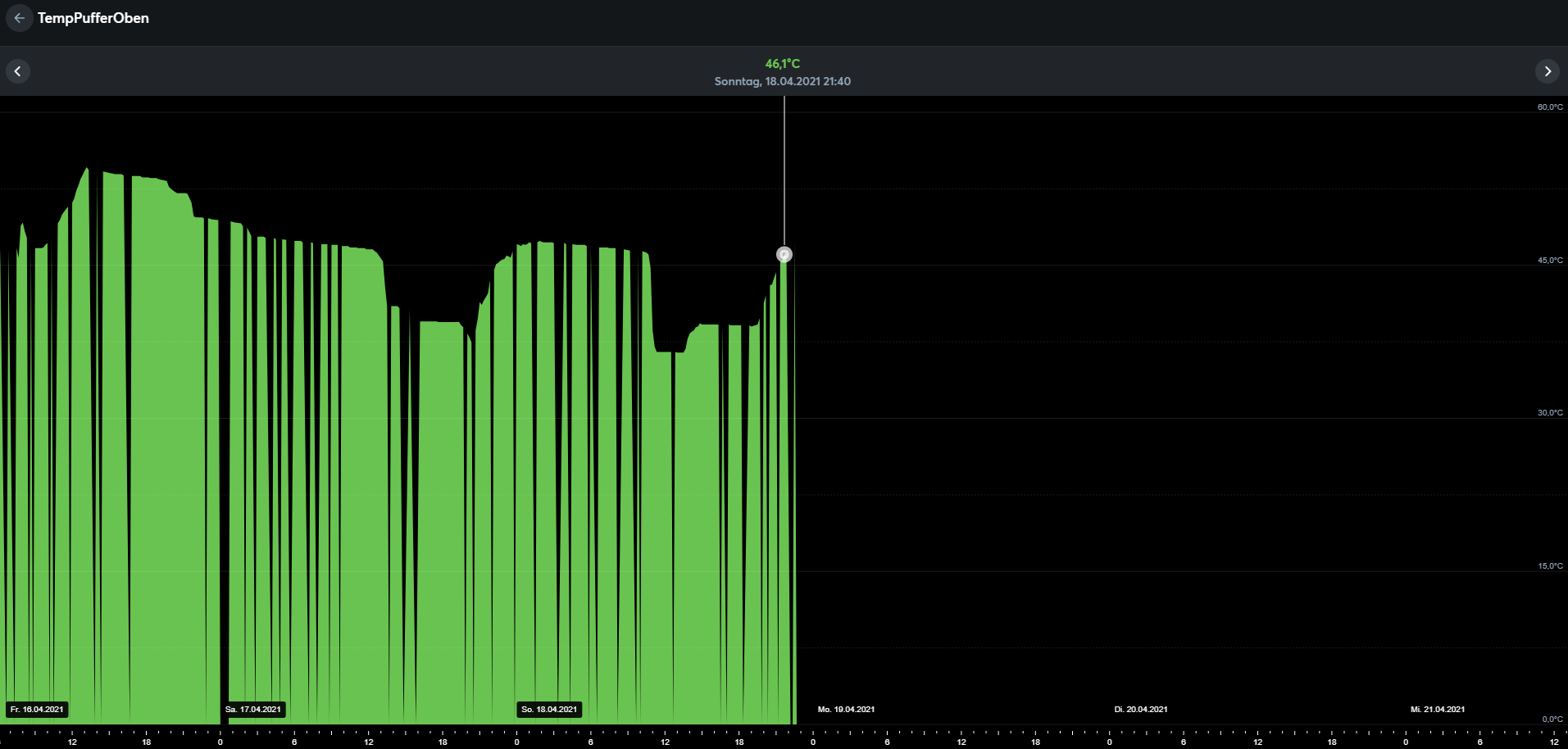Advance to the next time period
1568x749 pixels.
click(x=1547, y=71)
